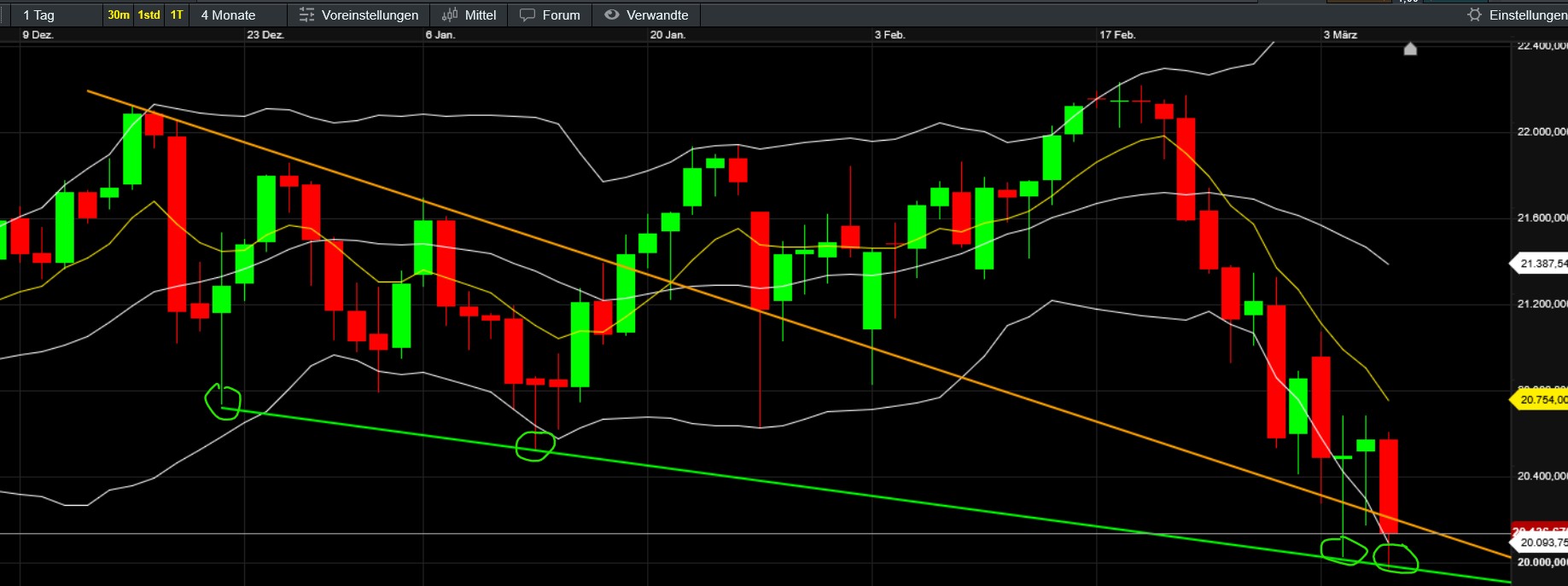
Task: Click the '17 Feb.' date label
Action: (1117, 35)
